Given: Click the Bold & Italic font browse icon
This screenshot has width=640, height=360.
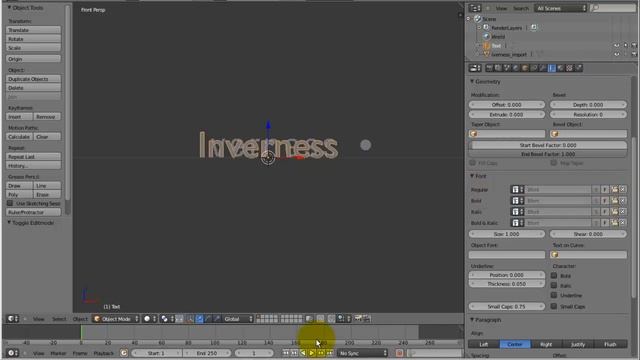Looking at the screenshot, I should 518,223.
